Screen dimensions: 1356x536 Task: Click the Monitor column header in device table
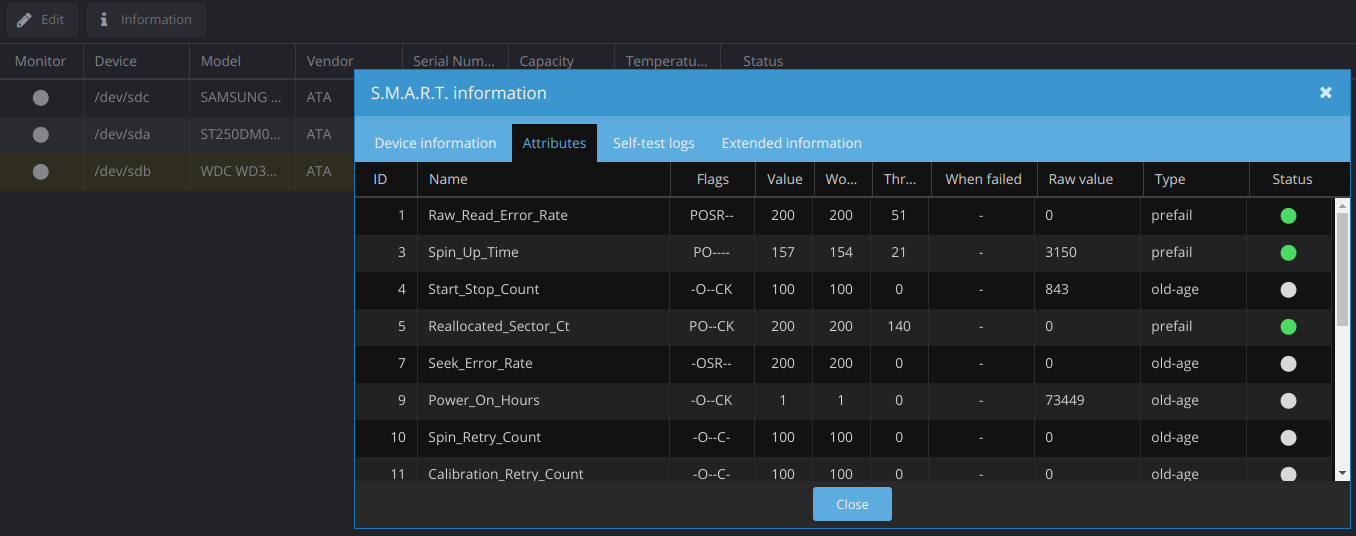[x=41, y=61]
